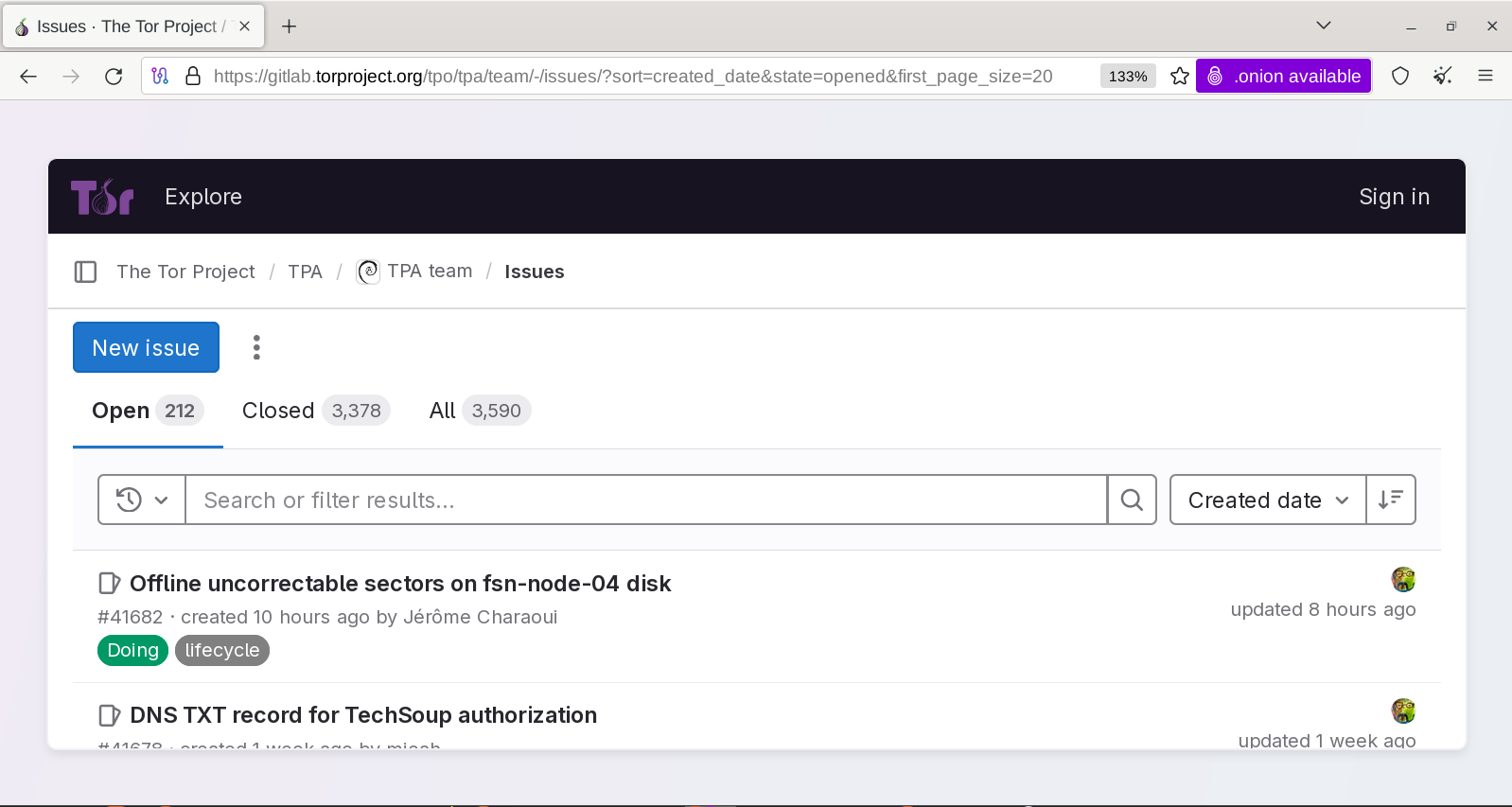
Task: Minimize the browser window
Action: tap(1411, 26)
